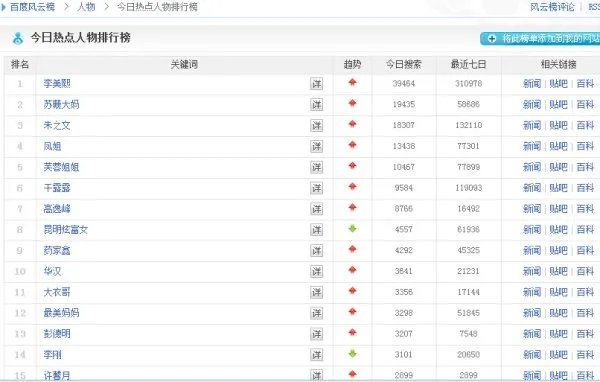Screen dimensions: 600x382
Task: Open 新闻 link for 朱之文
Action: [x=532, y=125]
